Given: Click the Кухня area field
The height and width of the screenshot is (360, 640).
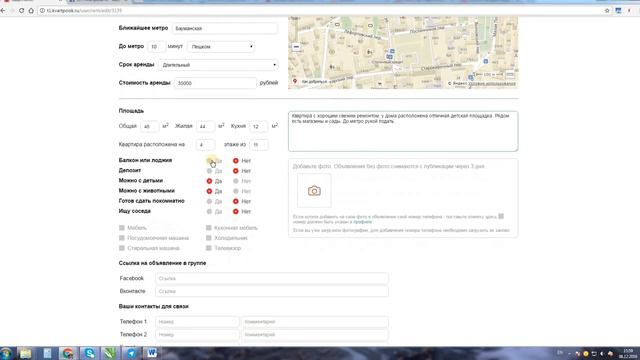Looking at the screenshot, I should pyautogui.click(x=258, y=127).
